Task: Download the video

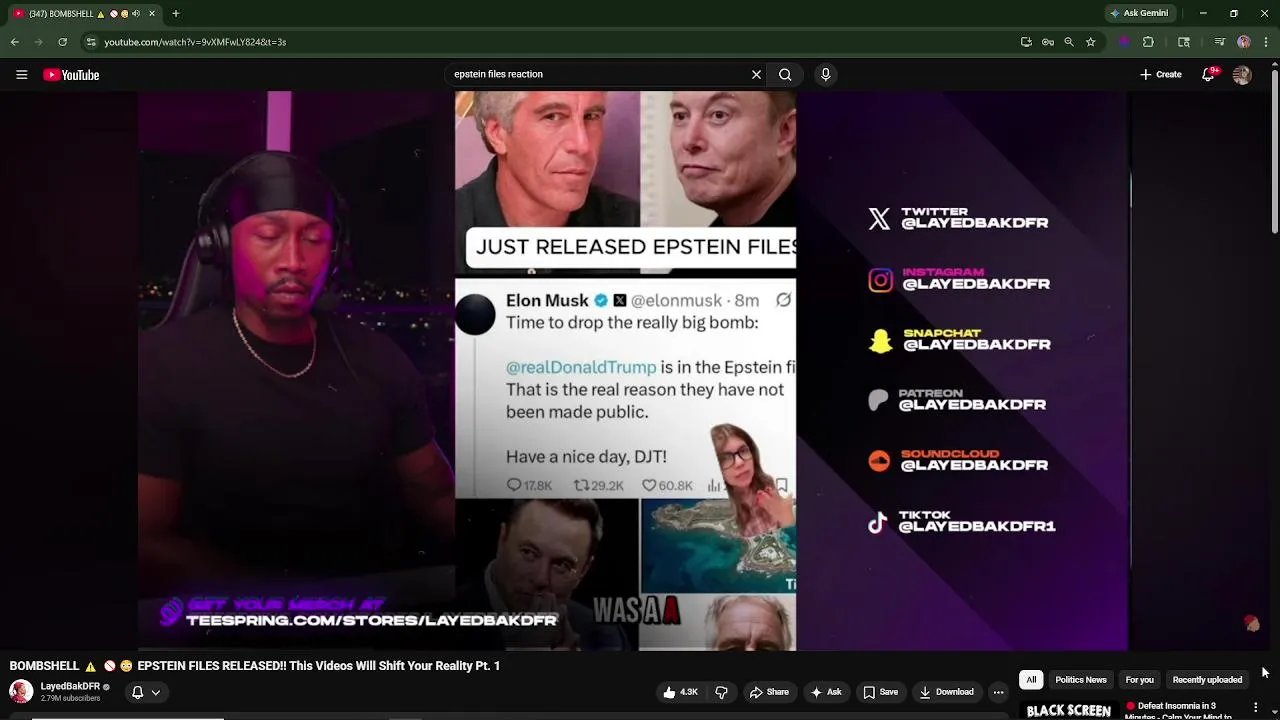Action: point(946,692)
